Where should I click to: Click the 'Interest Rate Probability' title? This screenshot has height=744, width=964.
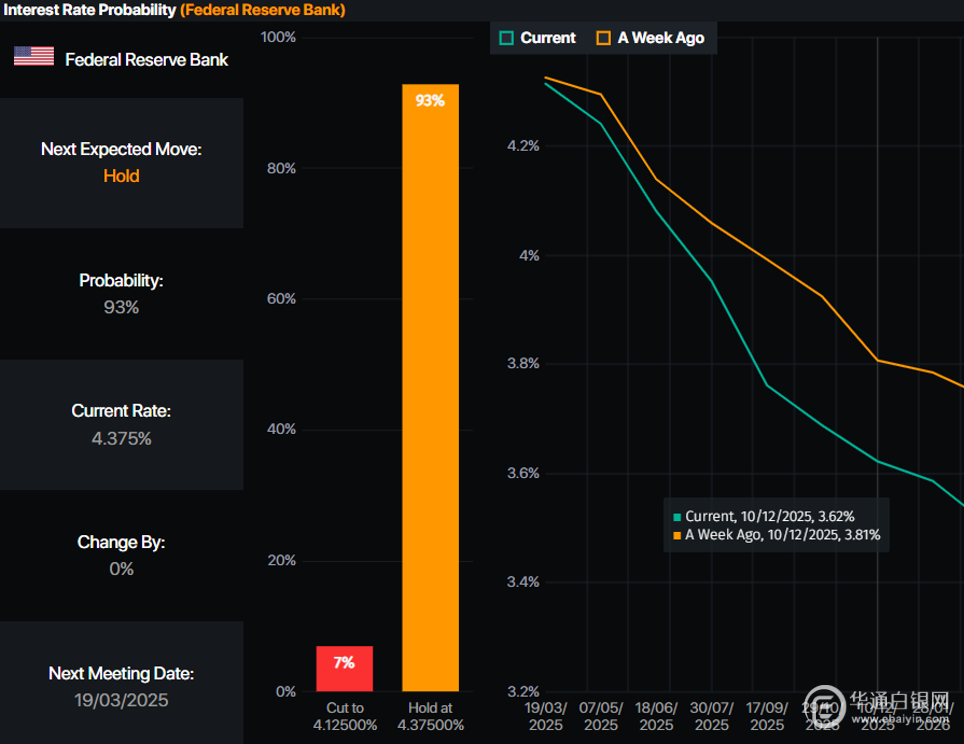click(90, 10)
